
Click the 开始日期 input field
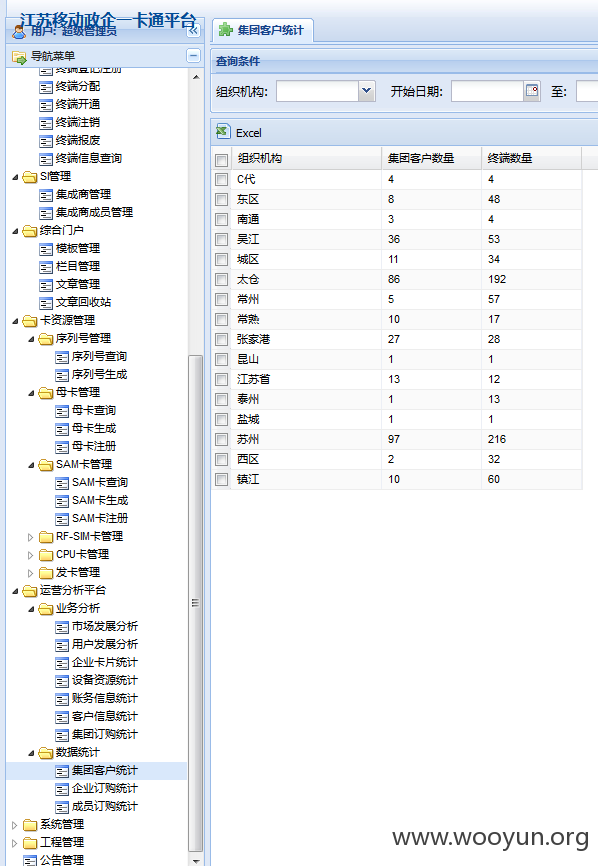[487, 91]
